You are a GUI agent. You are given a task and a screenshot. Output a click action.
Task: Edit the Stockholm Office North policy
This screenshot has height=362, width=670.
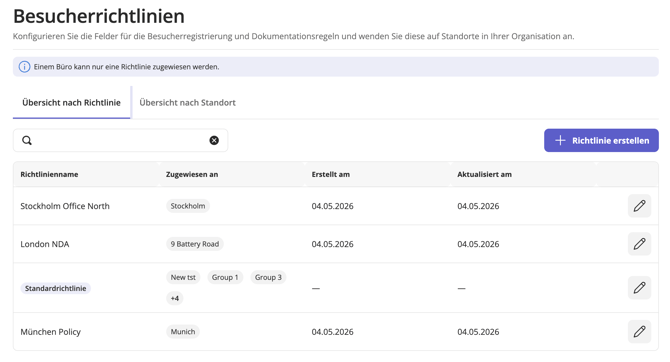tap(639, 206)
